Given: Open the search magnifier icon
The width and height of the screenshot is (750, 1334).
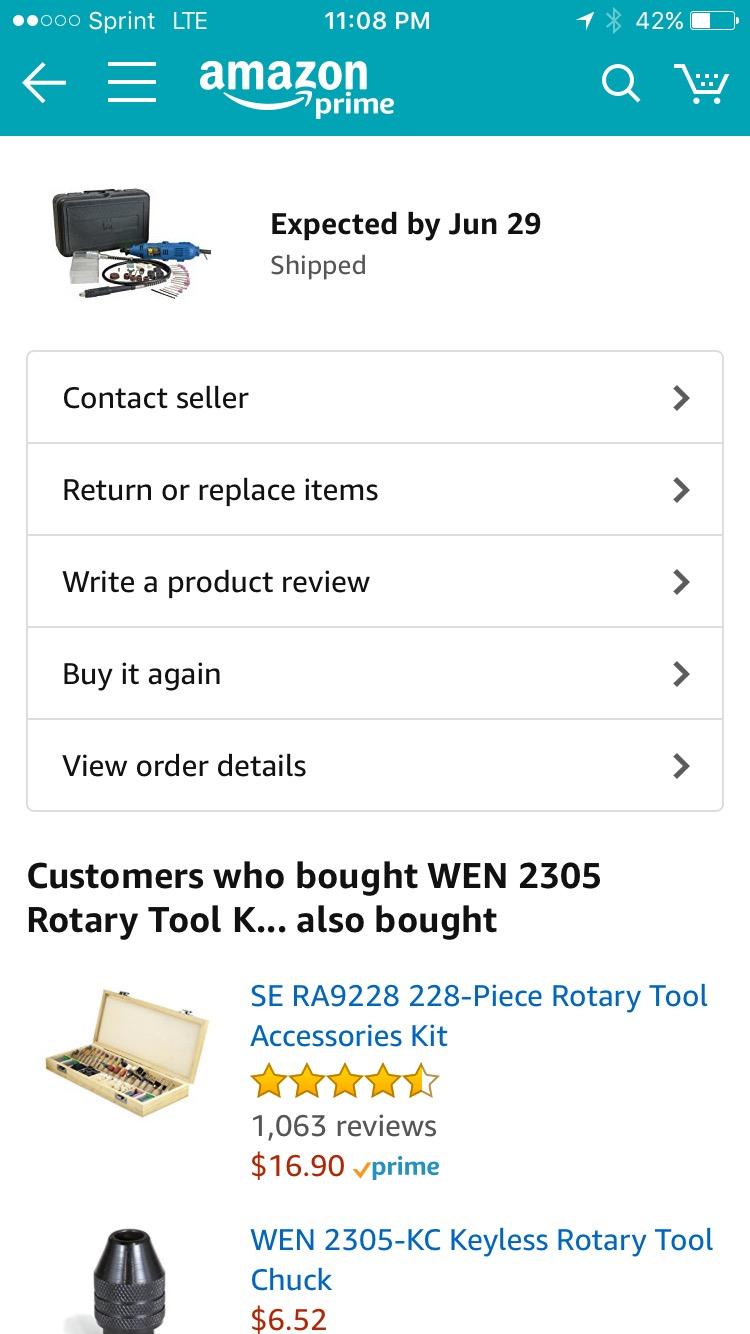Looking at the screenshot, I should point(620,84).
